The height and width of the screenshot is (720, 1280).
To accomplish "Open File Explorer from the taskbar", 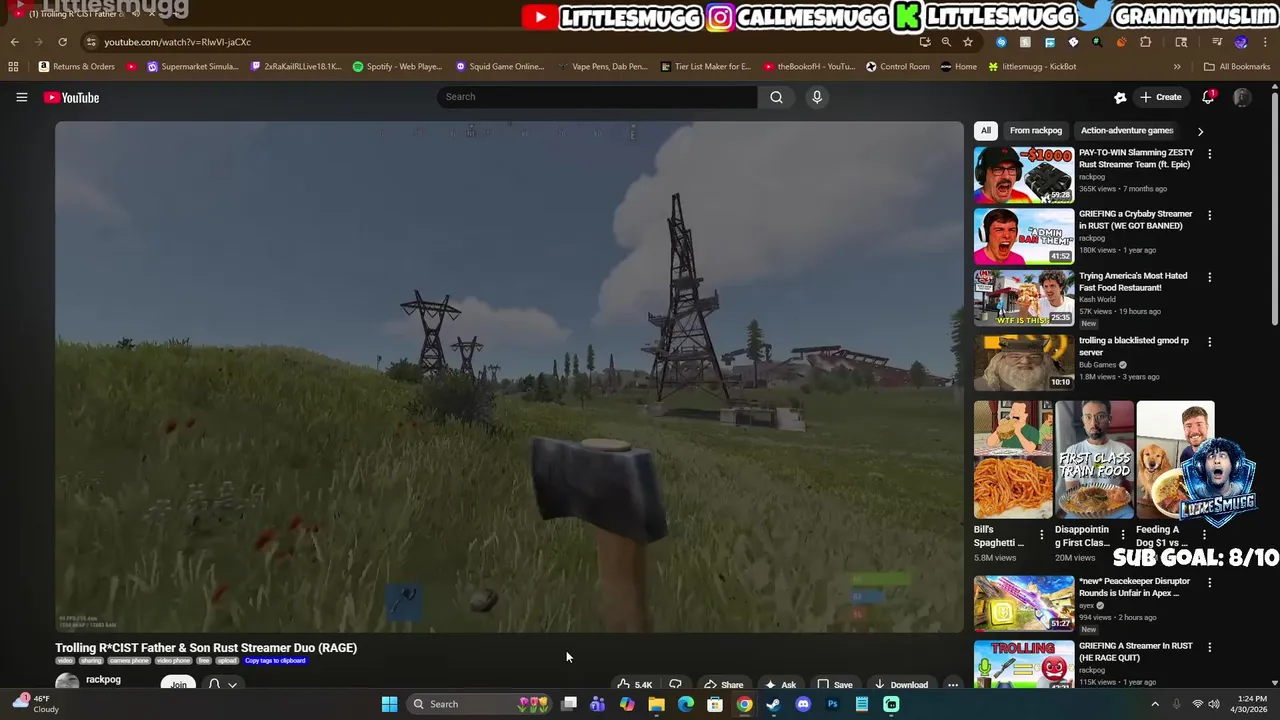I will pos(656,704).
